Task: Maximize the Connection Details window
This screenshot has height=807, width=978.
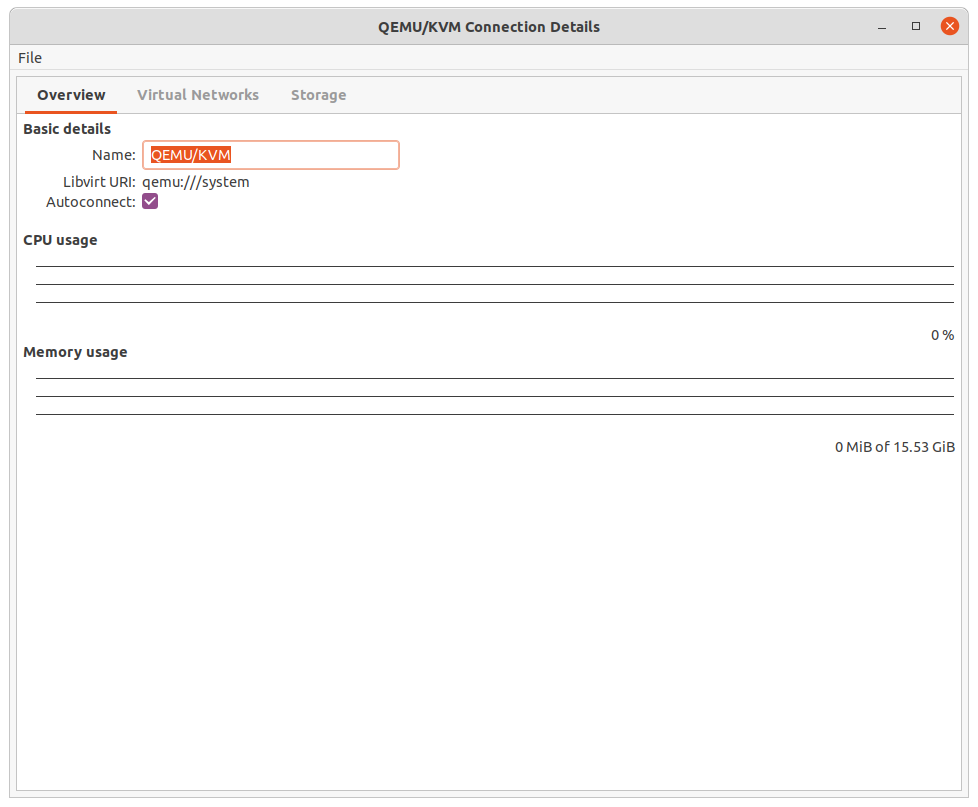Action: click(x=916, y=26)
